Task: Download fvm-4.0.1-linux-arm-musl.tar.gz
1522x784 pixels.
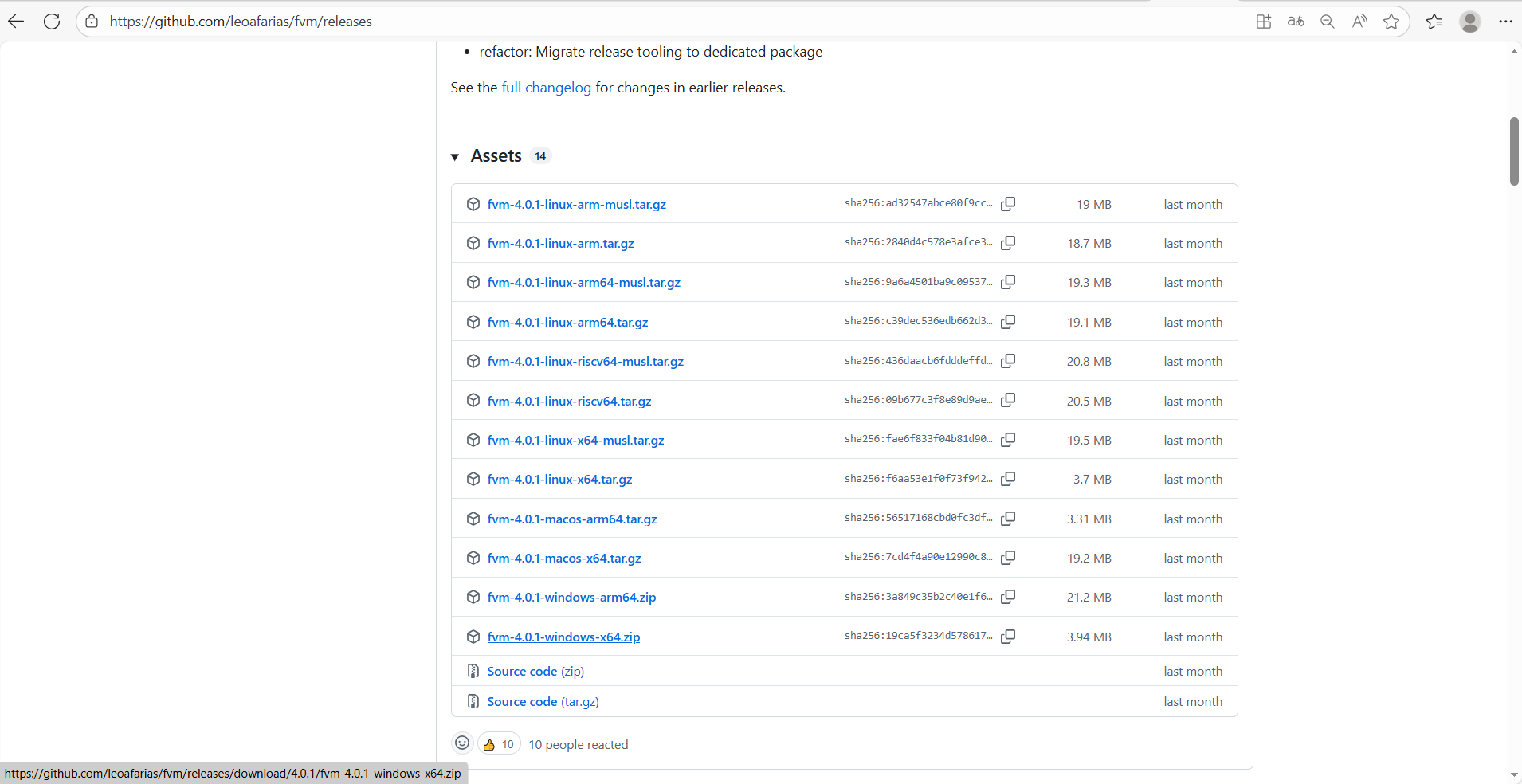Action: pyautogui.click(x=576, y=205)
